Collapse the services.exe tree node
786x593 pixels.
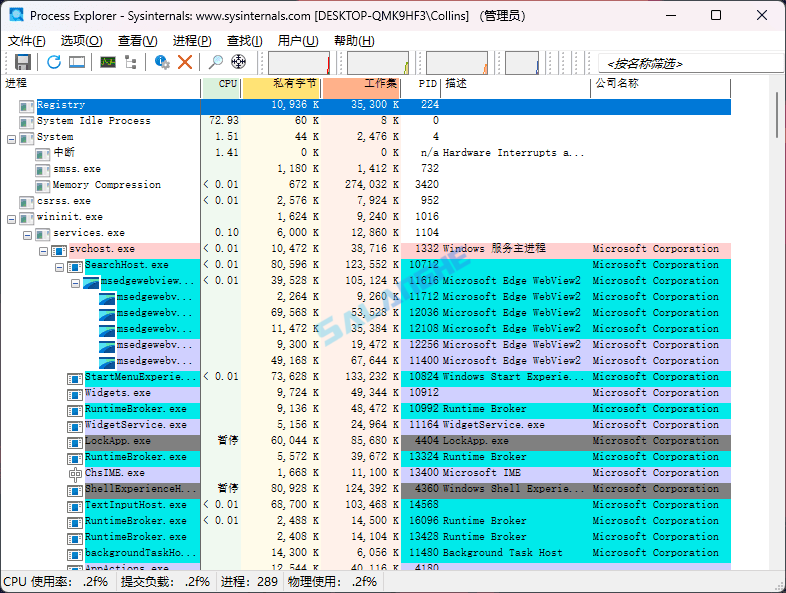(x=28, y=236)
